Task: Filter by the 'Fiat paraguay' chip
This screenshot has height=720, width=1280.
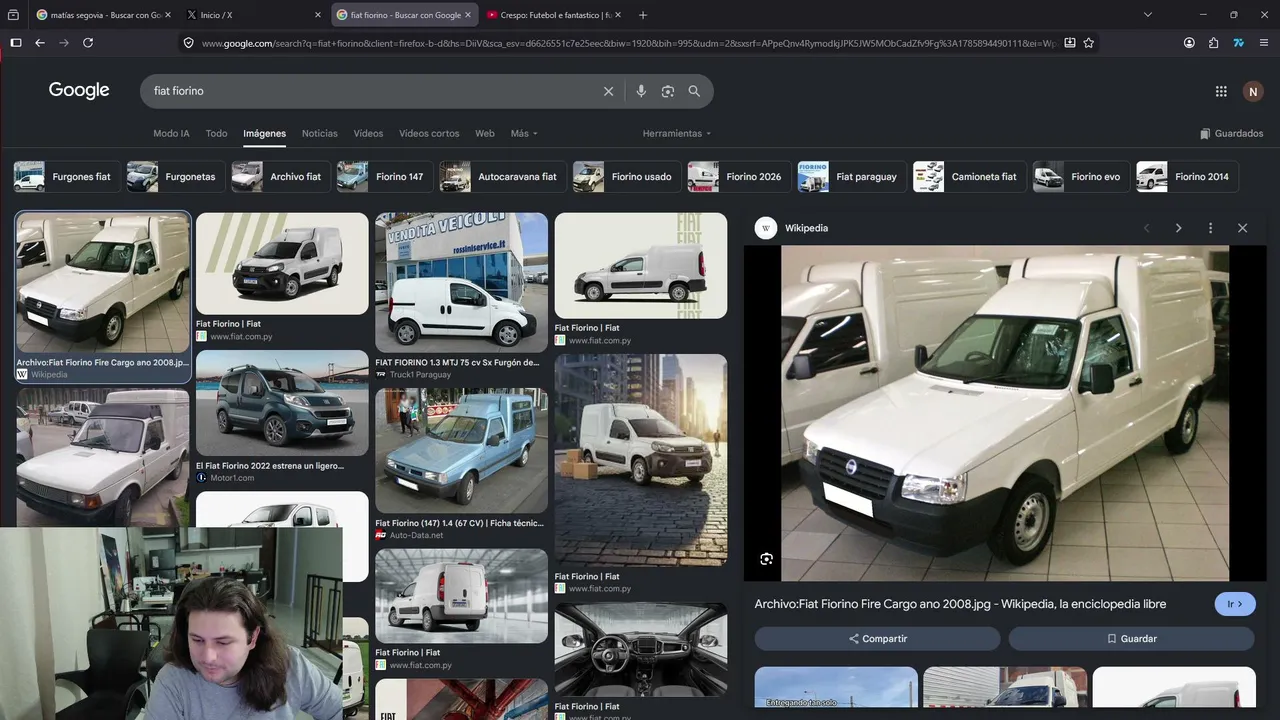Action: coord(852,177)
